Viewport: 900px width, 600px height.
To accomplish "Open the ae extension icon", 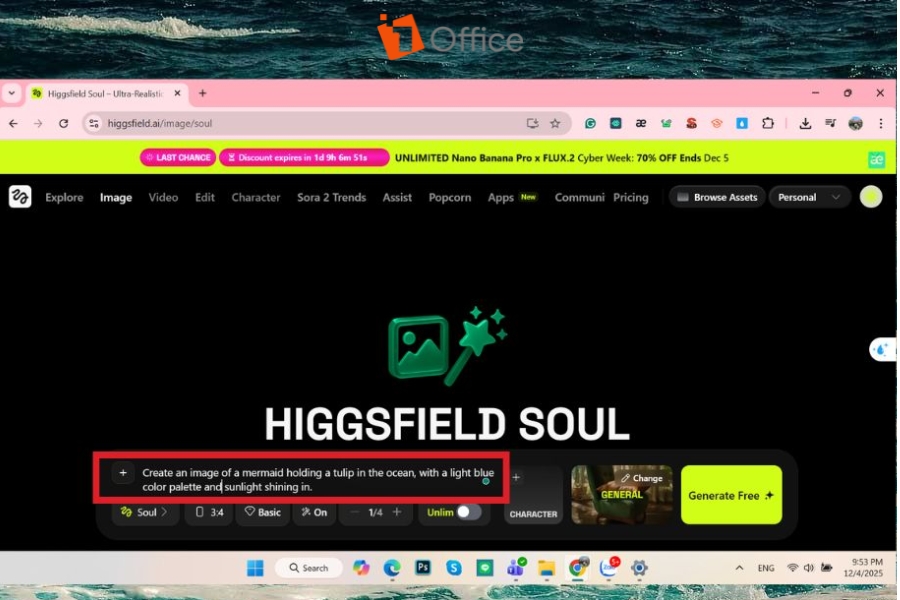I will pos(641,123).
